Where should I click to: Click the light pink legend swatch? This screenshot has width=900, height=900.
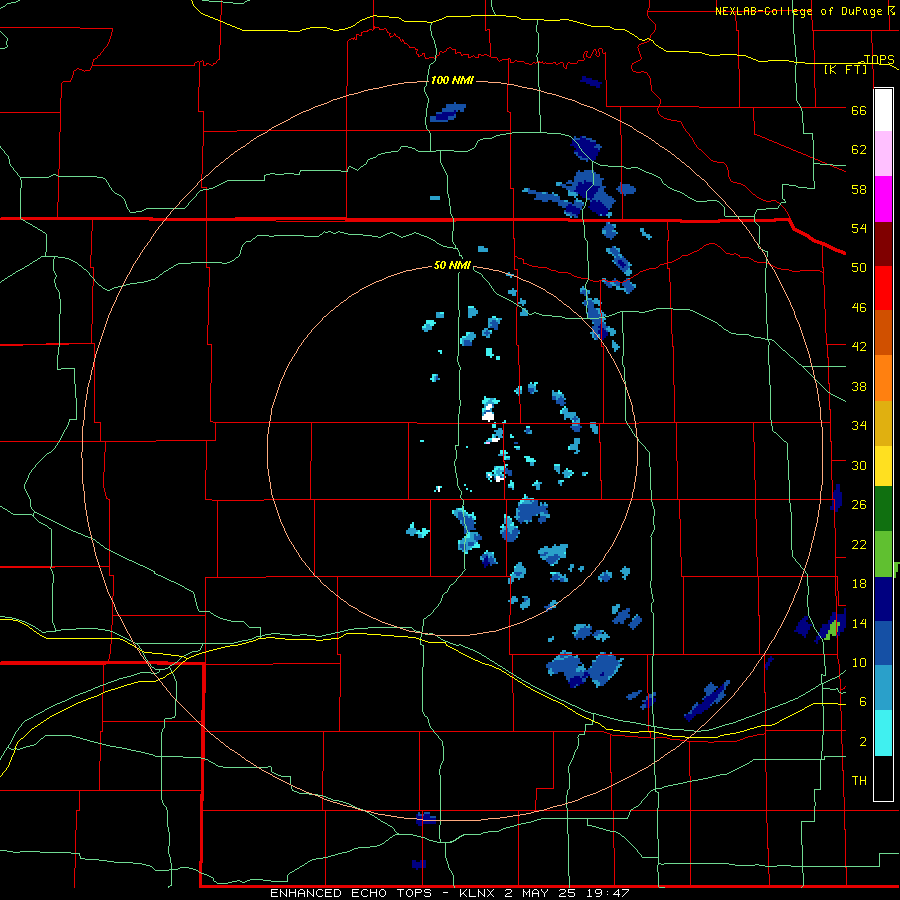click(x=883, y=154)
